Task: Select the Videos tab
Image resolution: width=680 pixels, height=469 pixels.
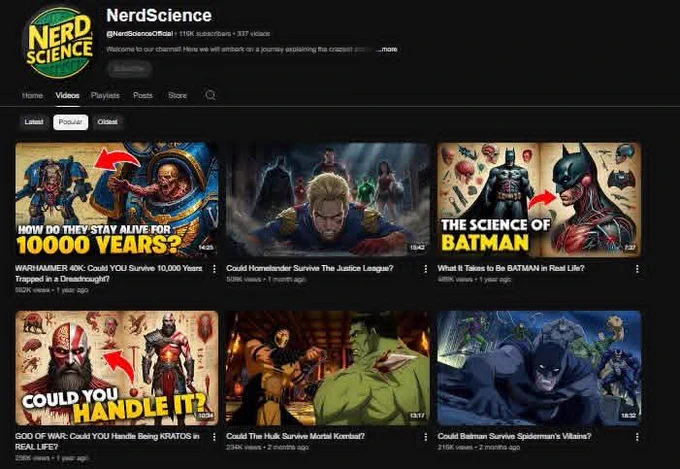Action: pos(67,95)
